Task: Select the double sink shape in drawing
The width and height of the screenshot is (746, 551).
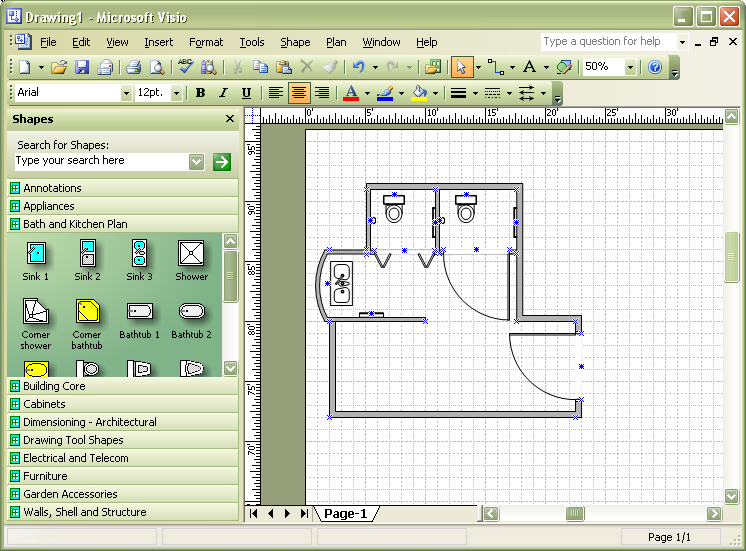Action: pos(342,284)
